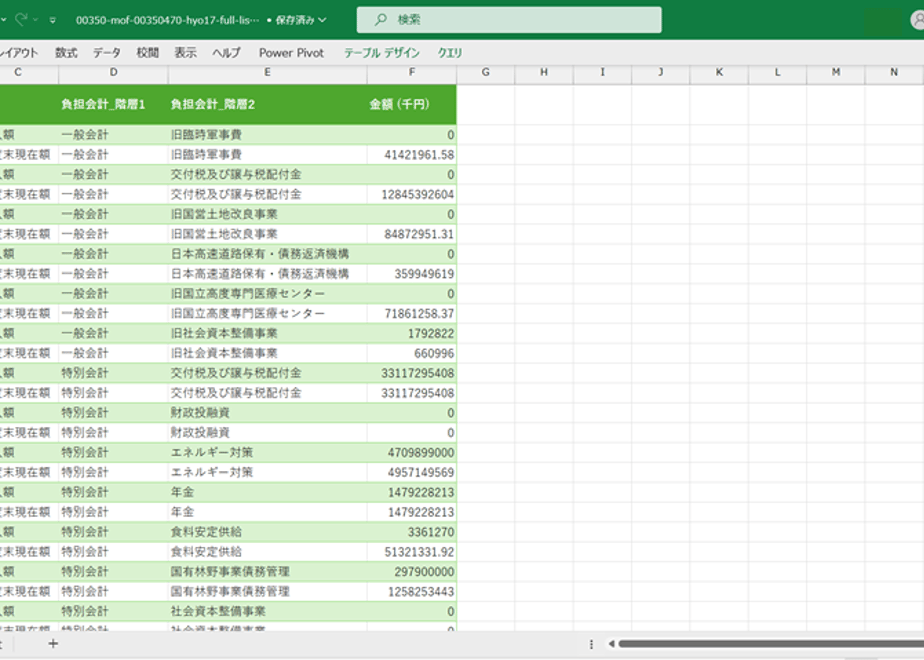Focus the 検索 search field
This screenshot has height=660, width=924.
coord(509,19)
